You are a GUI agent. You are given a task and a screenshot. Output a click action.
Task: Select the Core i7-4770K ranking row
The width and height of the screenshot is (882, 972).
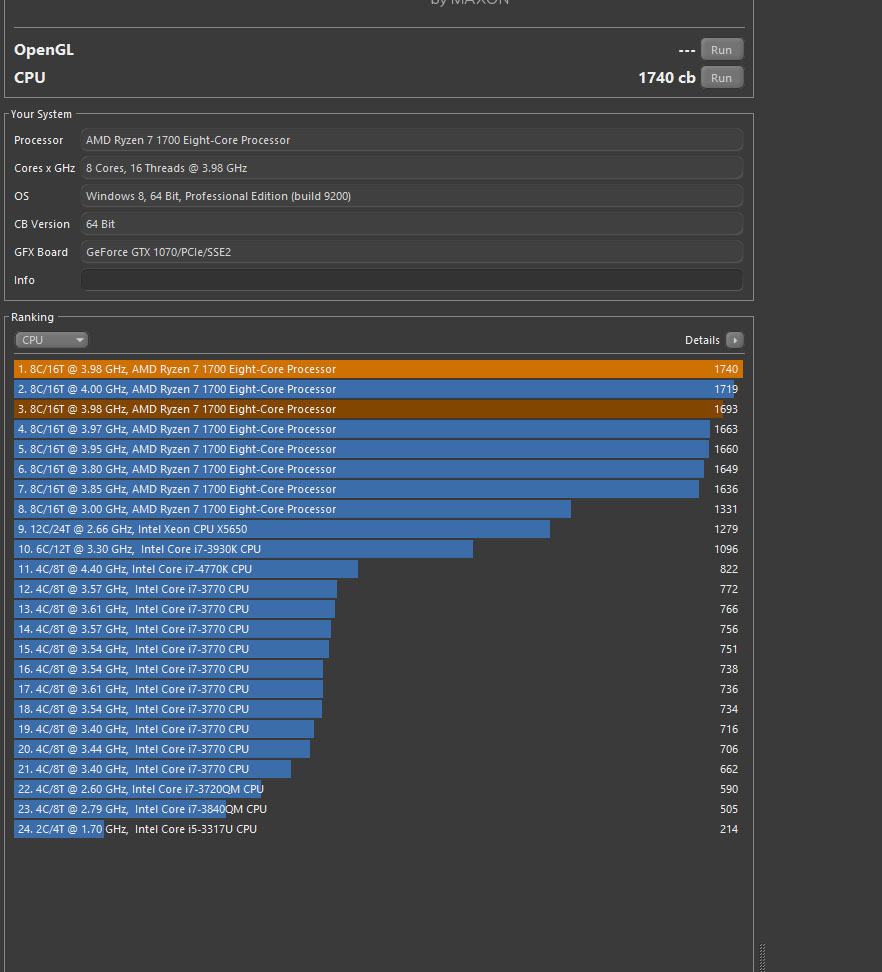[378, 569]
